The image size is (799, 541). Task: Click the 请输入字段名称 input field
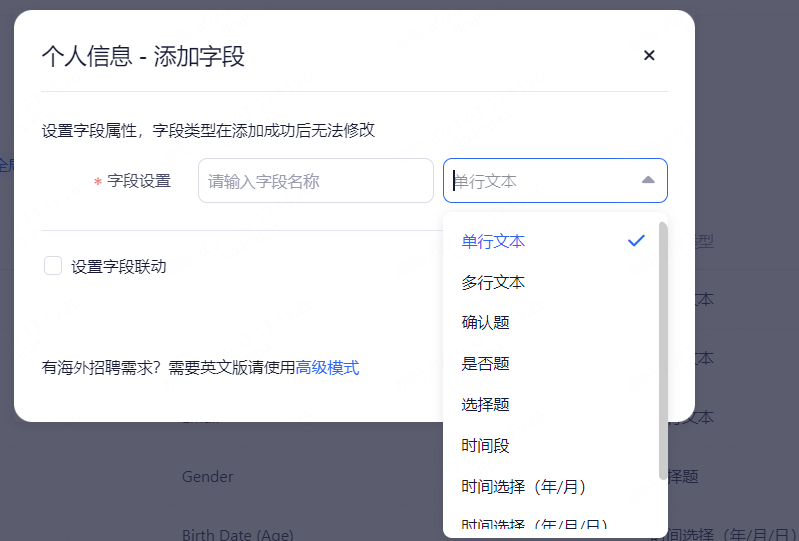tap(315, 181)
